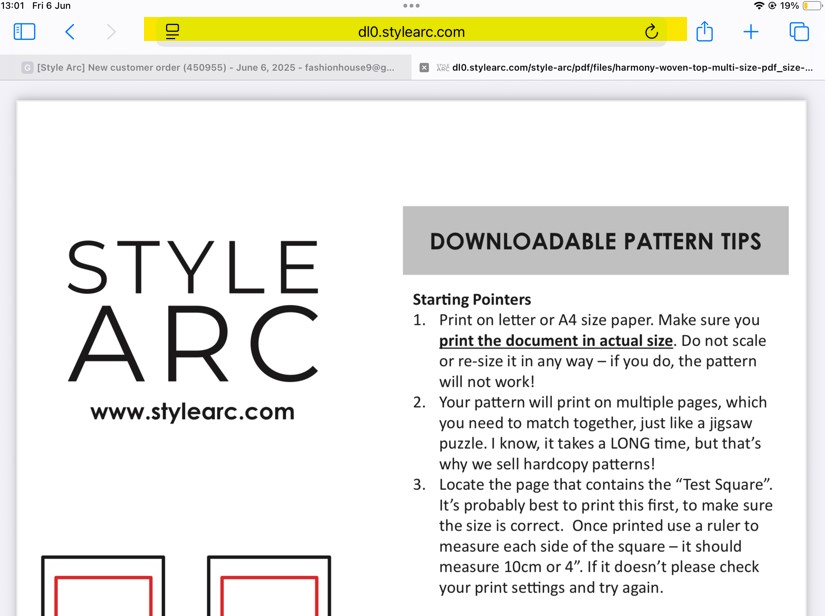Open the Share sheet
825x616 pixels.
coord(705,31)
